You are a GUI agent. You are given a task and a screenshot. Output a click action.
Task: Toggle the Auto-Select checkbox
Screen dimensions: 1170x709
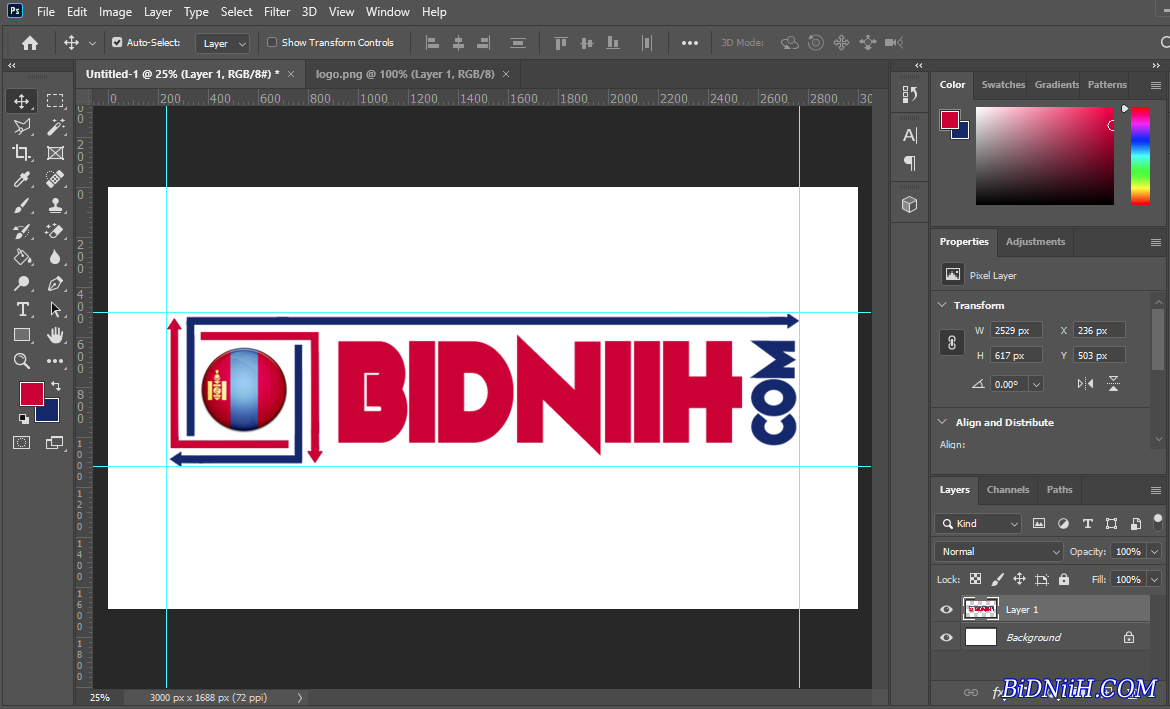click(117, 43)
